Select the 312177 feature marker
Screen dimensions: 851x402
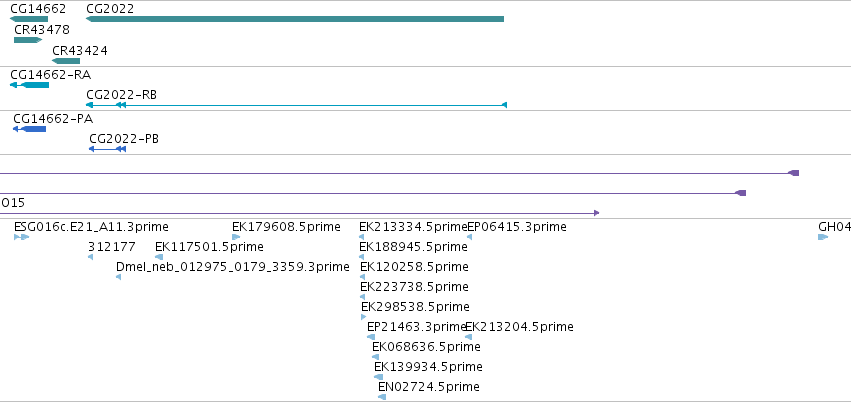(x=90, y=257)
